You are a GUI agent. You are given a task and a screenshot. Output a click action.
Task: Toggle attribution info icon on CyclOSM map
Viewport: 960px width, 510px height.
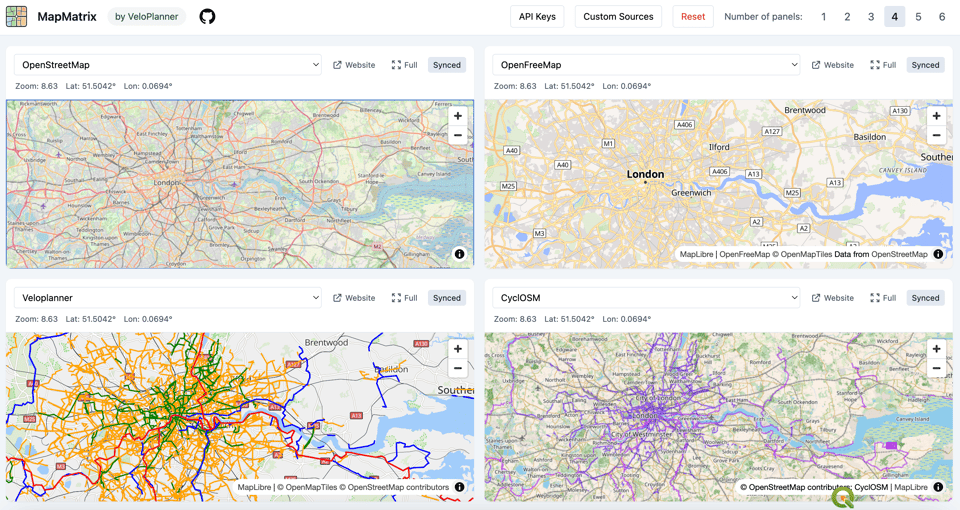pyautogui.click(x=938, y=487)
